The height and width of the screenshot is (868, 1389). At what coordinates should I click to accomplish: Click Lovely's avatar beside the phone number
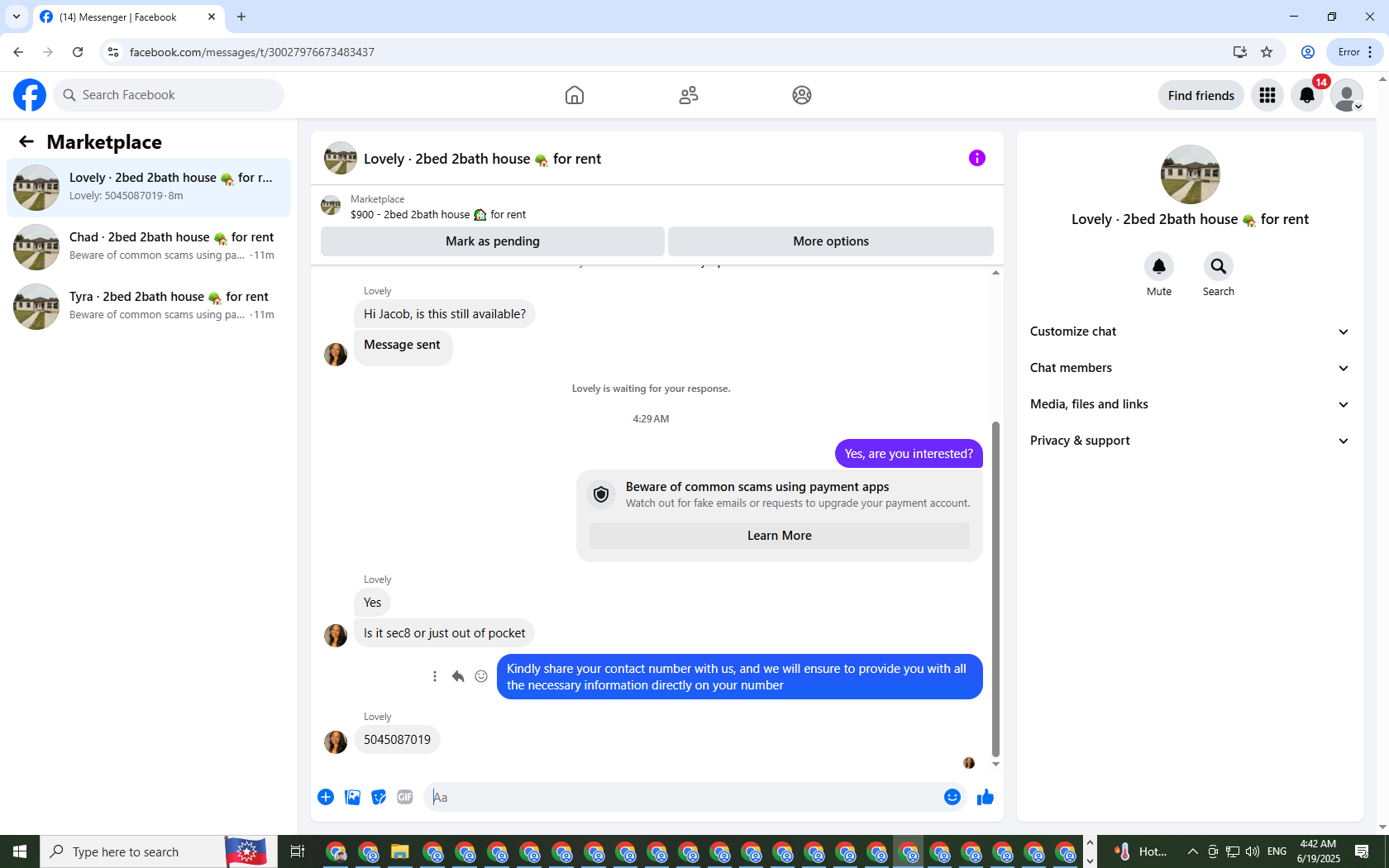click(x=336, y=742)
